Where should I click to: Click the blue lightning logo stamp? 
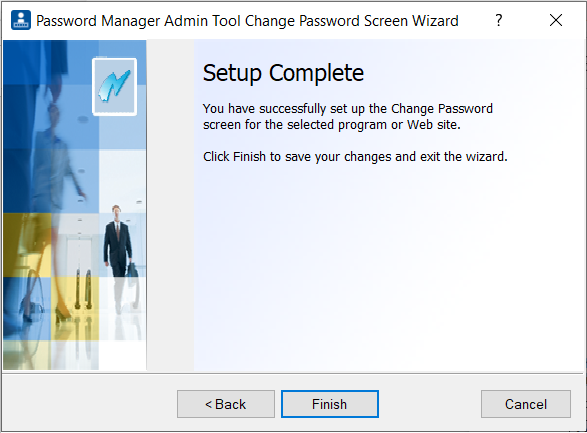pyautogui.click(x=115, y=86)
